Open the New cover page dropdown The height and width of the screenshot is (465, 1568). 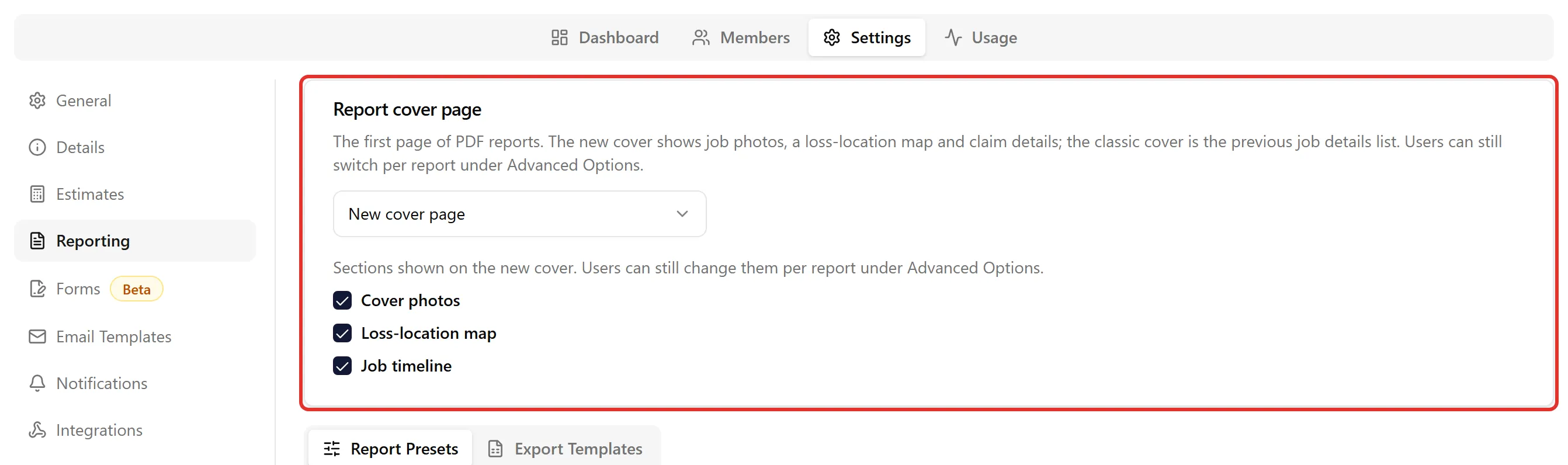[x=519, y=214]
